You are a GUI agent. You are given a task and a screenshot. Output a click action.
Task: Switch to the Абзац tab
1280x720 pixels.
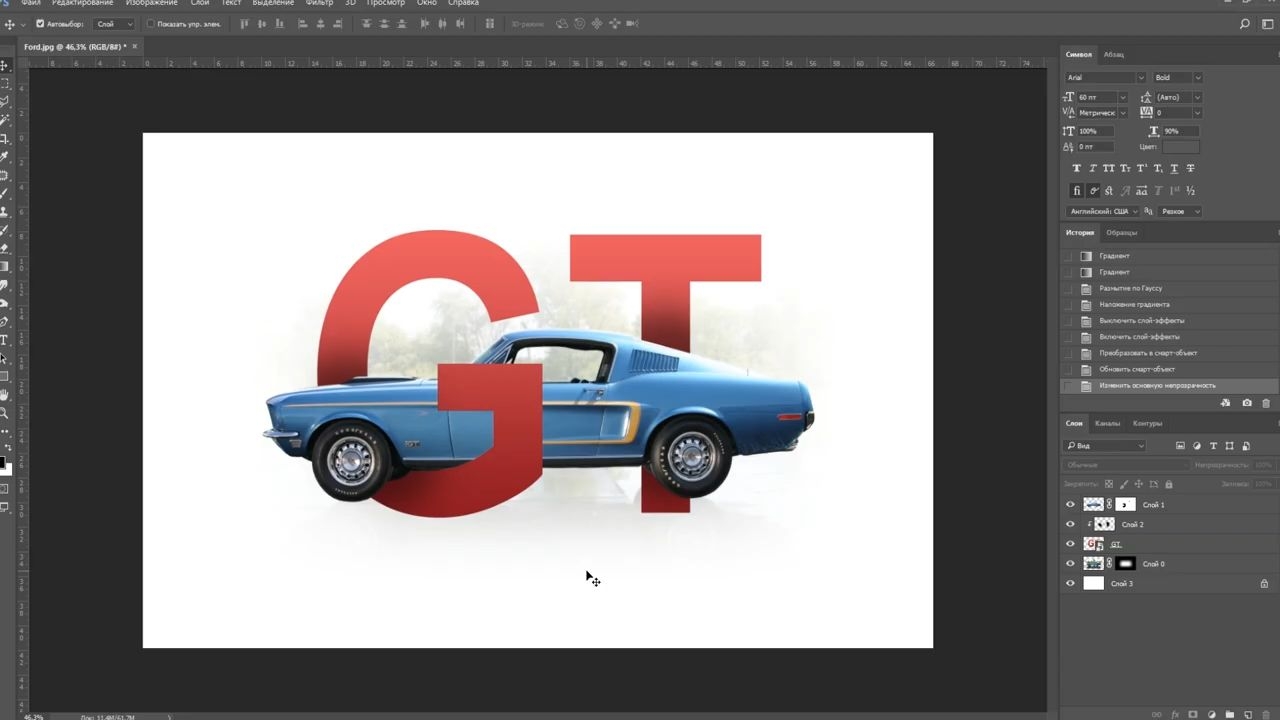[x=1114, y=54]
